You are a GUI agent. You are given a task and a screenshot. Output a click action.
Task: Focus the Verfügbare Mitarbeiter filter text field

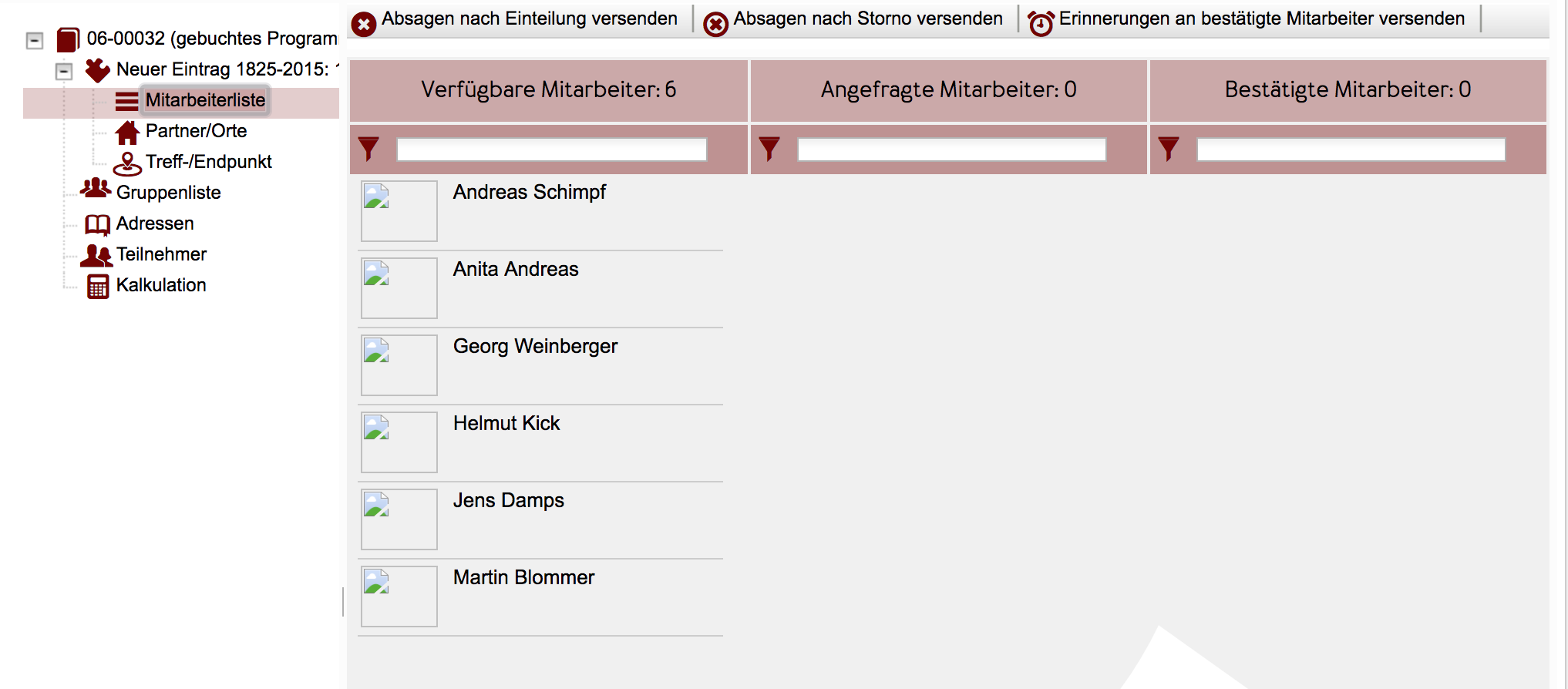coord(552,149)
